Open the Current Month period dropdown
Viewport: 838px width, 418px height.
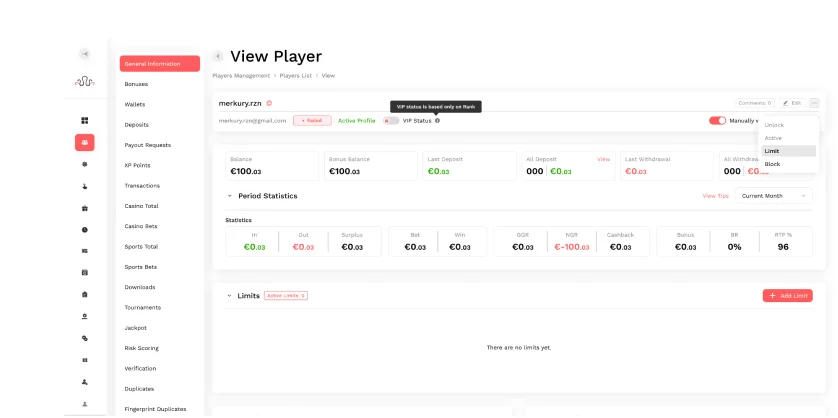[x=774, y=196]
